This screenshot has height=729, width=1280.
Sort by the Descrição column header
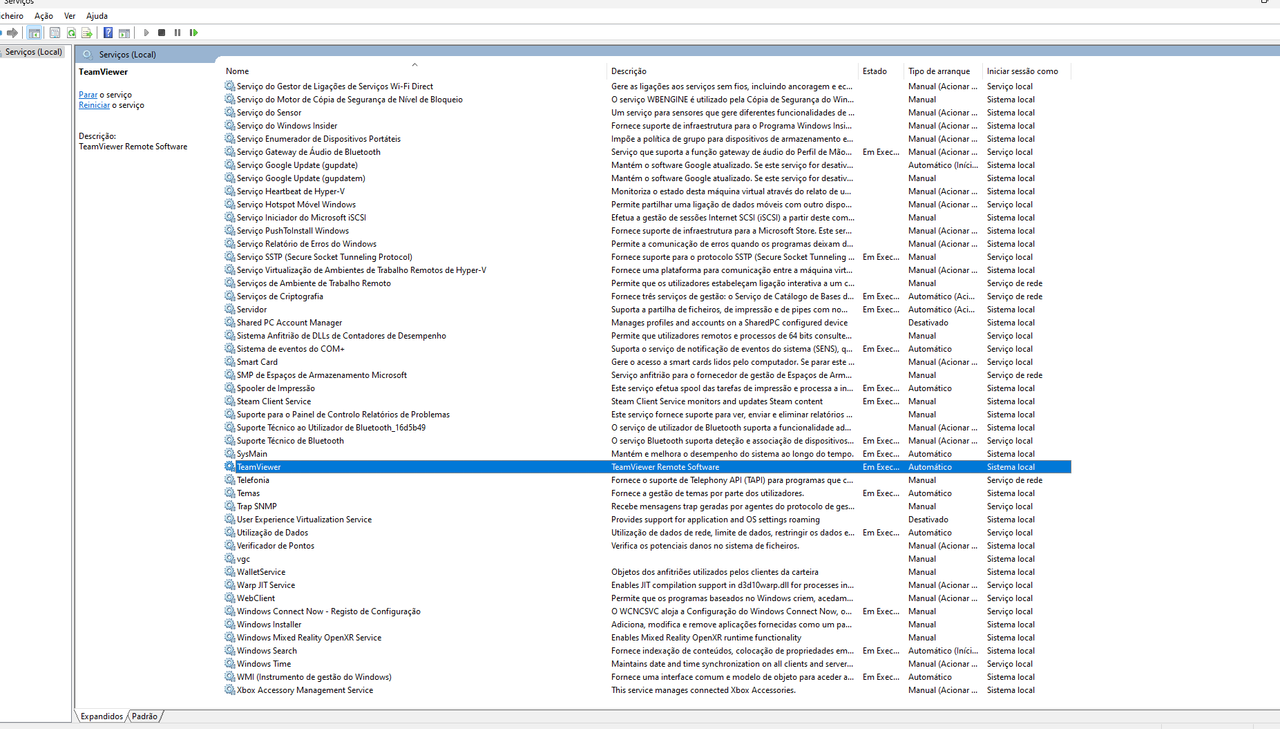pos(733,71)
